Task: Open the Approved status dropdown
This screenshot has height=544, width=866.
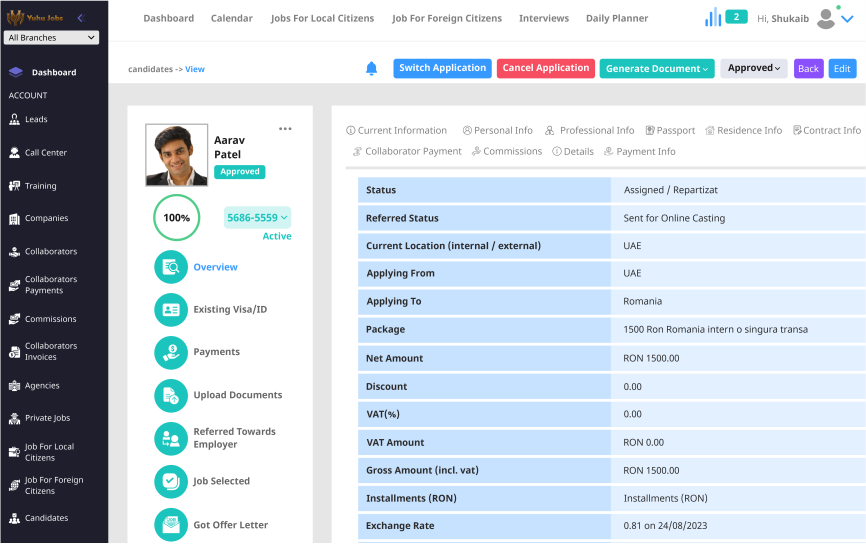Action: pyautogui.click(x=753, y=69)
